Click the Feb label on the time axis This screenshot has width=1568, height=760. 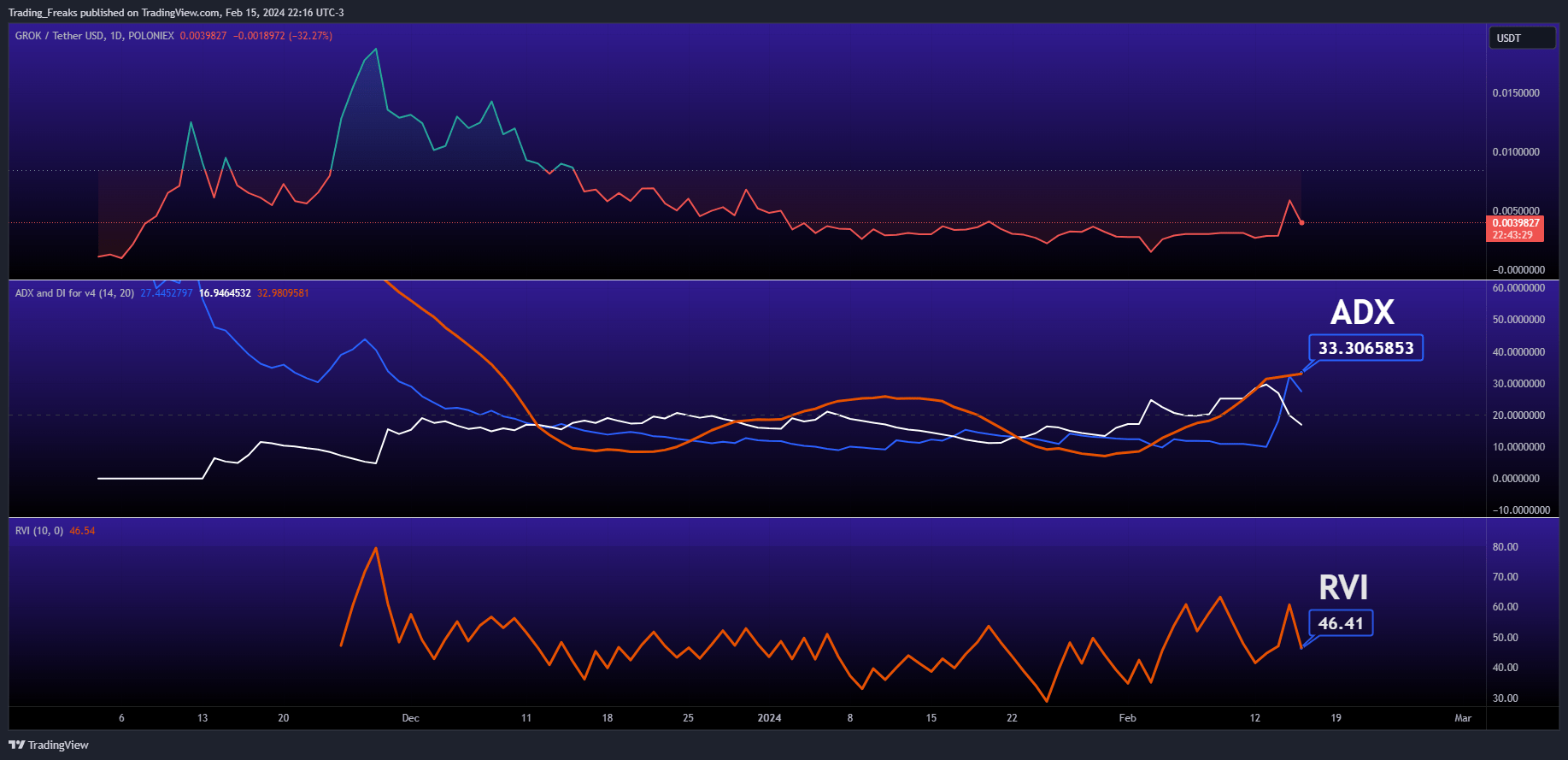(1127, 718)
